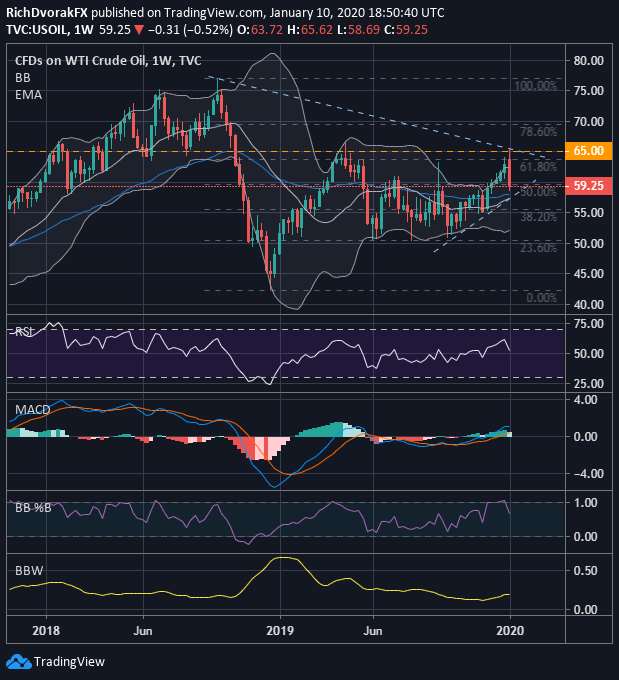Click the 2020 time axis label
The height and width of the screenshot is (680, 619).
pyautogui.click(x=510, y=630)
